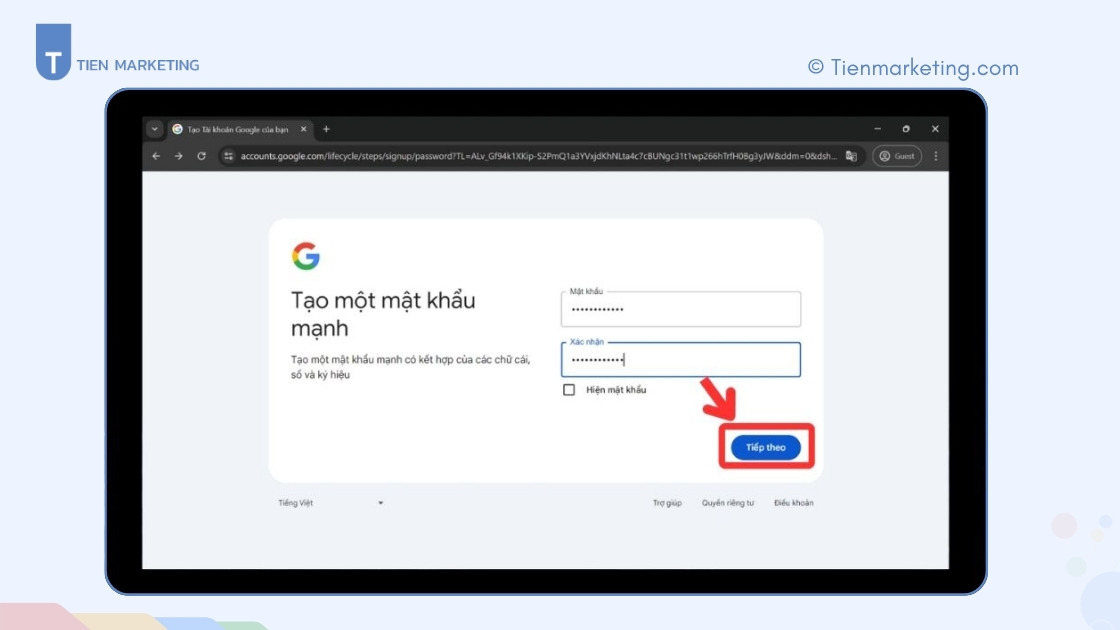Open the Guest profile menu in Chrome

(897, 156)
